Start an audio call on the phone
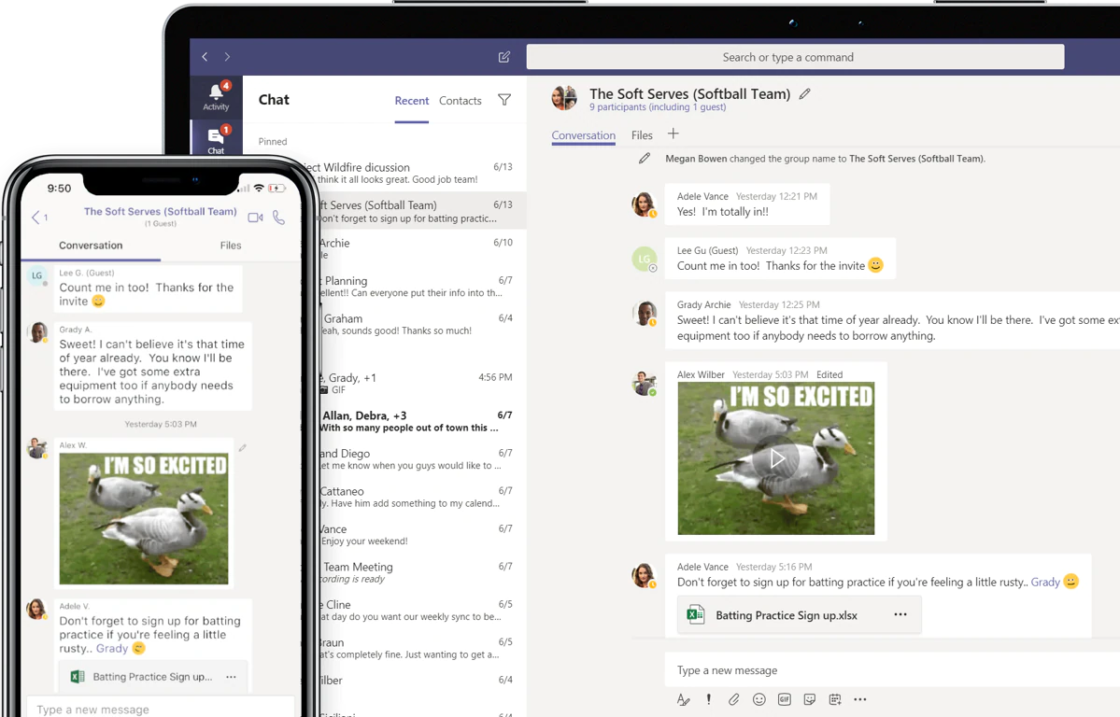Screen dimensions: 1120x717 coord(279,217)
